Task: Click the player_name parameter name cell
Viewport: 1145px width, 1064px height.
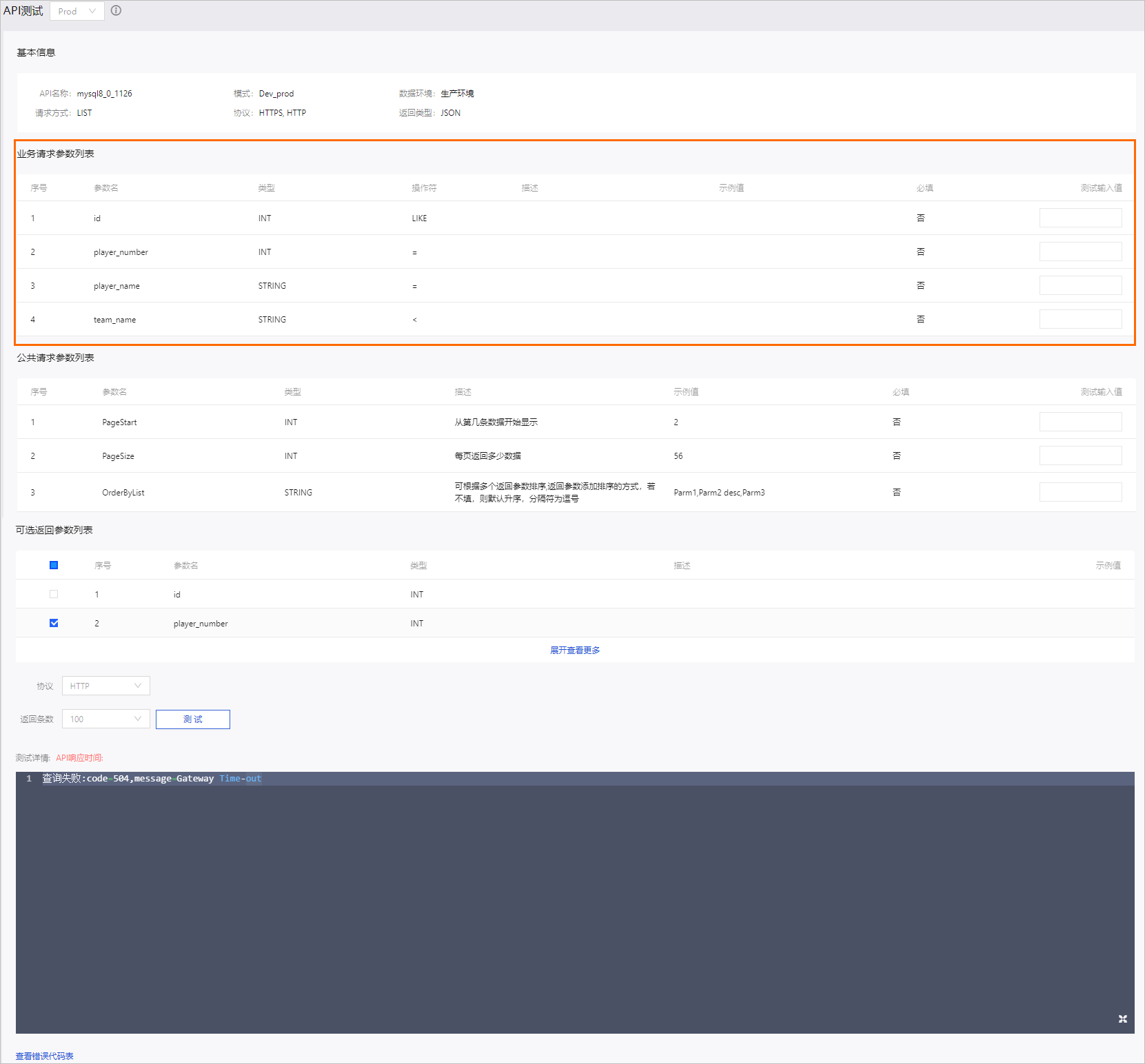Action: 116,286
